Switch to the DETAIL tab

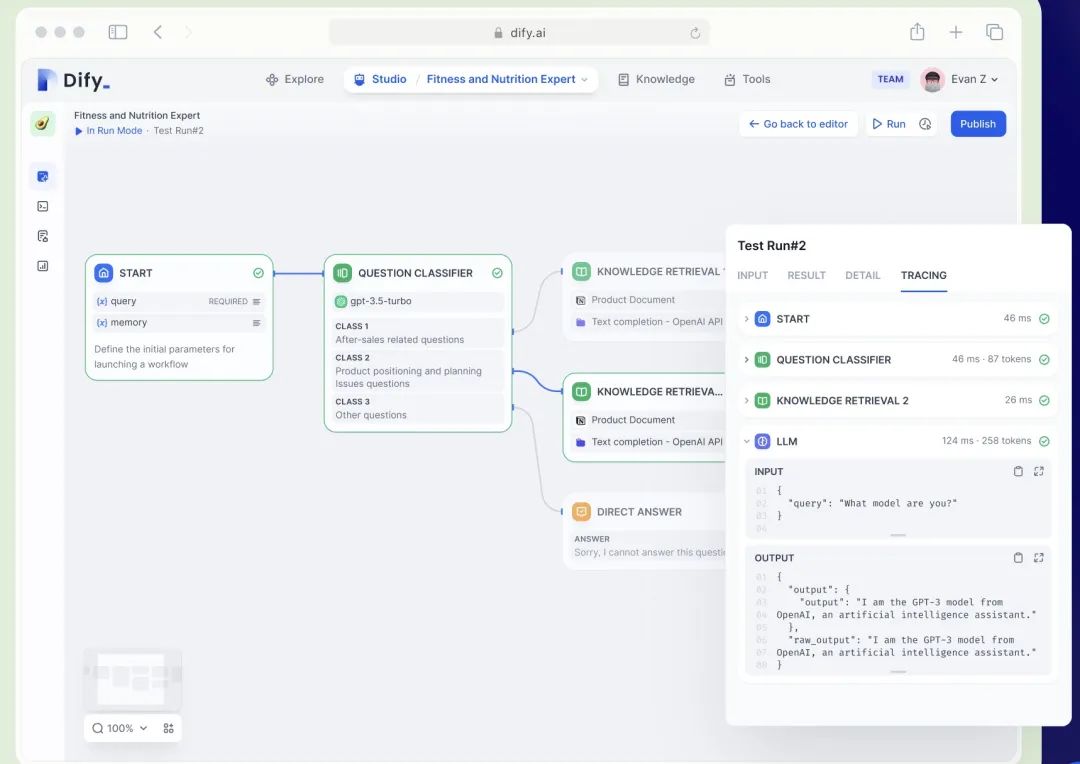pos(862,275)
